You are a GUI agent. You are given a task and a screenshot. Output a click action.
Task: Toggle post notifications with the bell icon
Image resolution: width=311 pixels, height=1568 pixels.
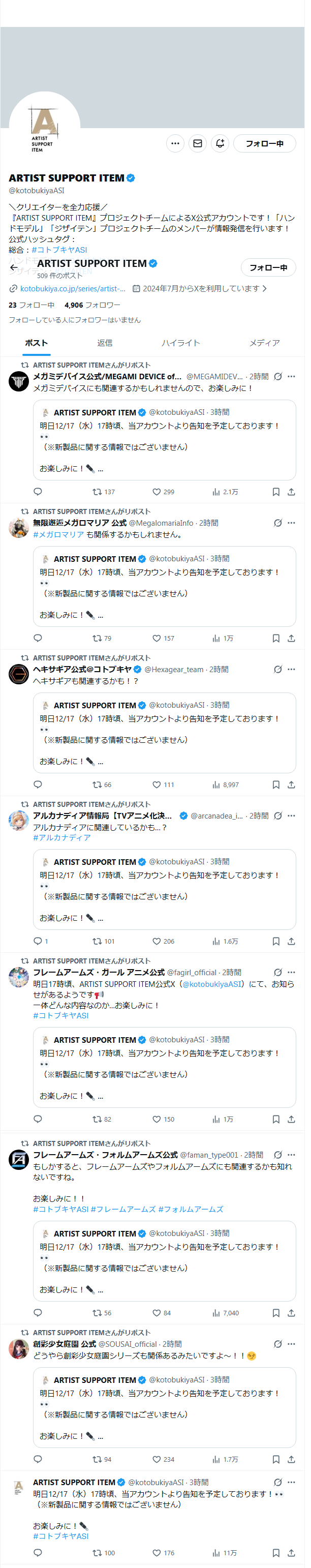coord(220,144)
